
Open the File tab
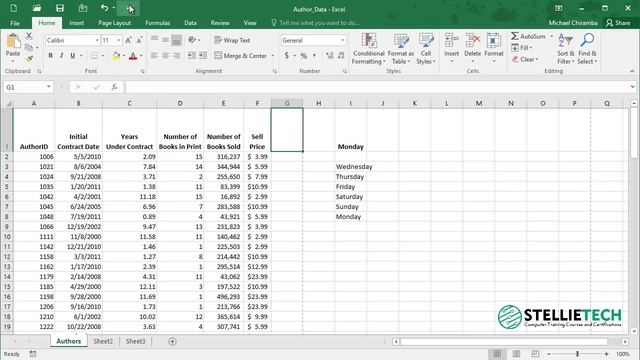[15, 23]
